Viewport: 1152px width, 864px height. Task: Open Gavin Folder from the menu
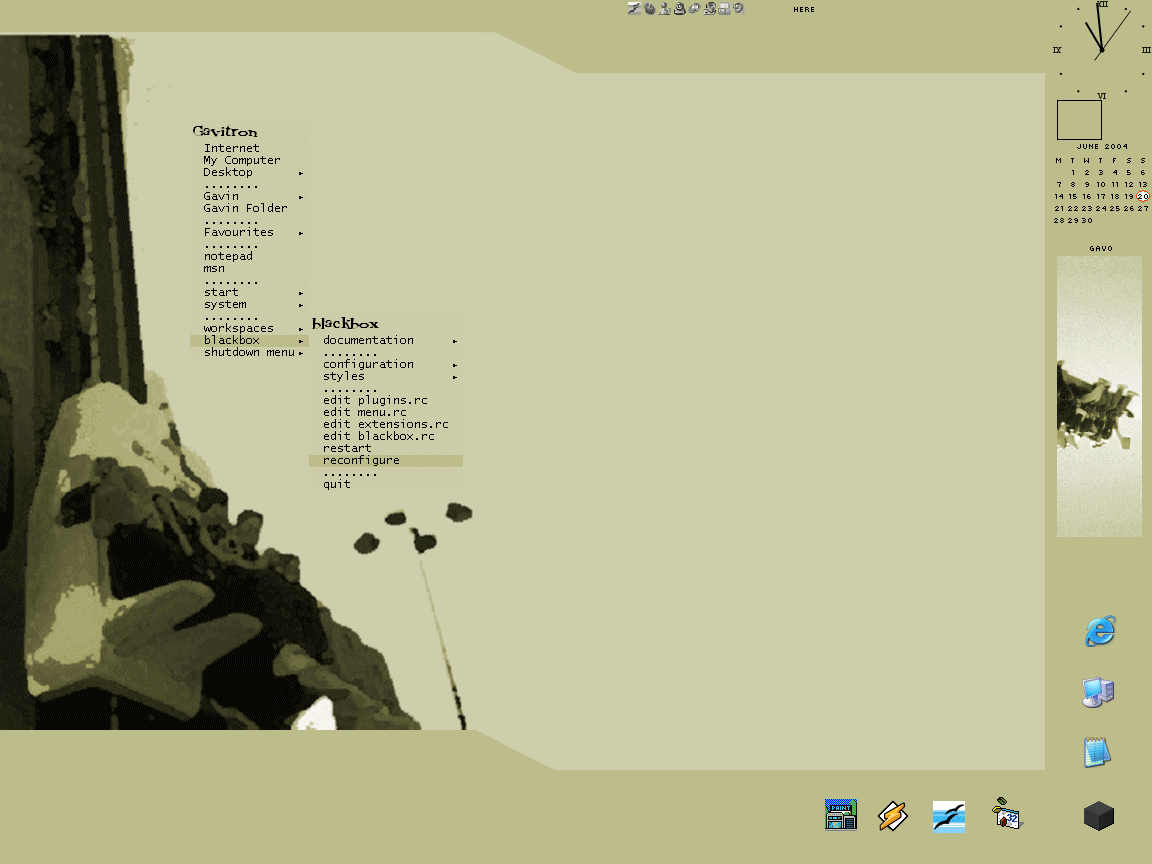pyautogui.click(x=245, y=208)
